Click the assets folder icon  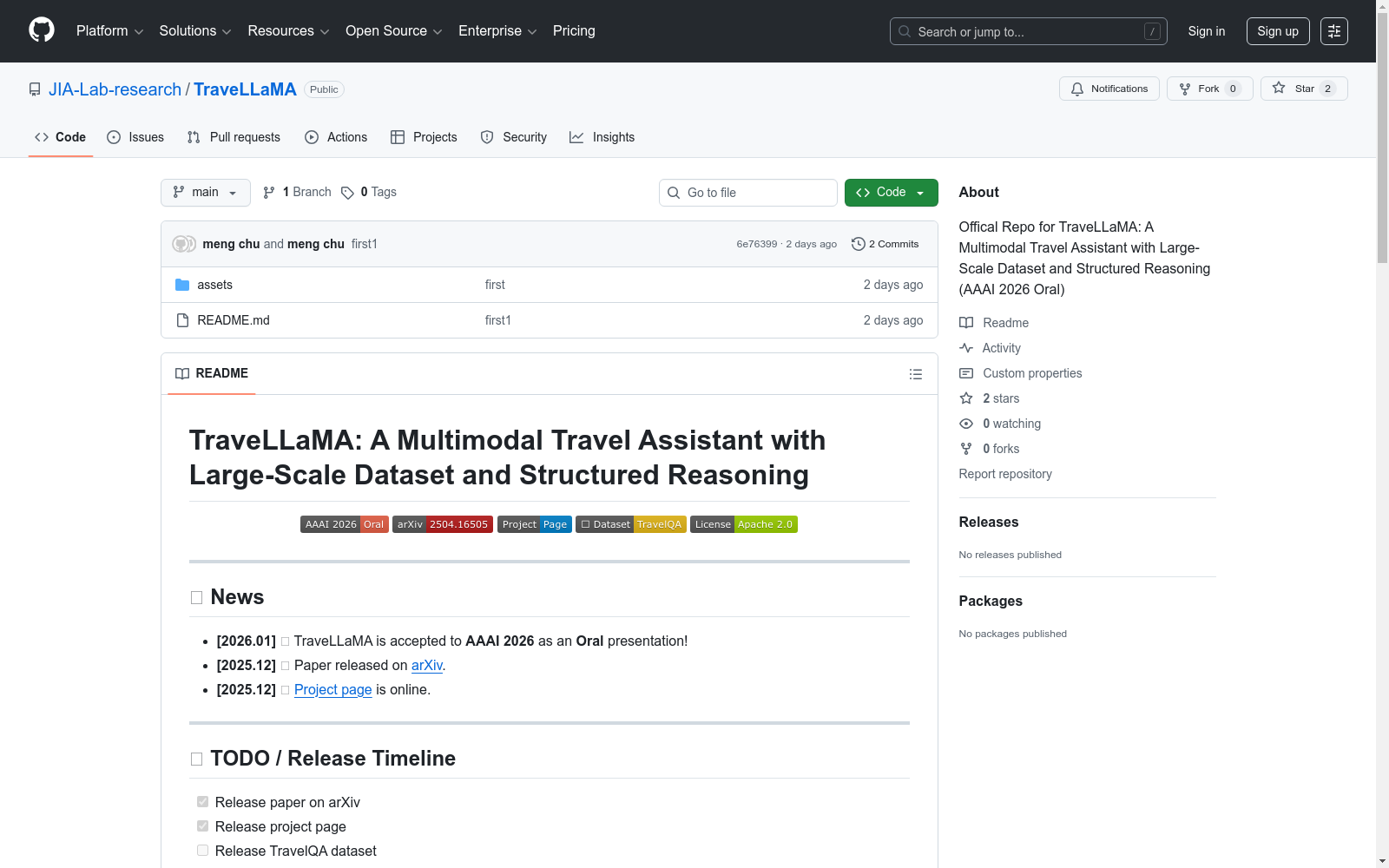coord(182,285)
